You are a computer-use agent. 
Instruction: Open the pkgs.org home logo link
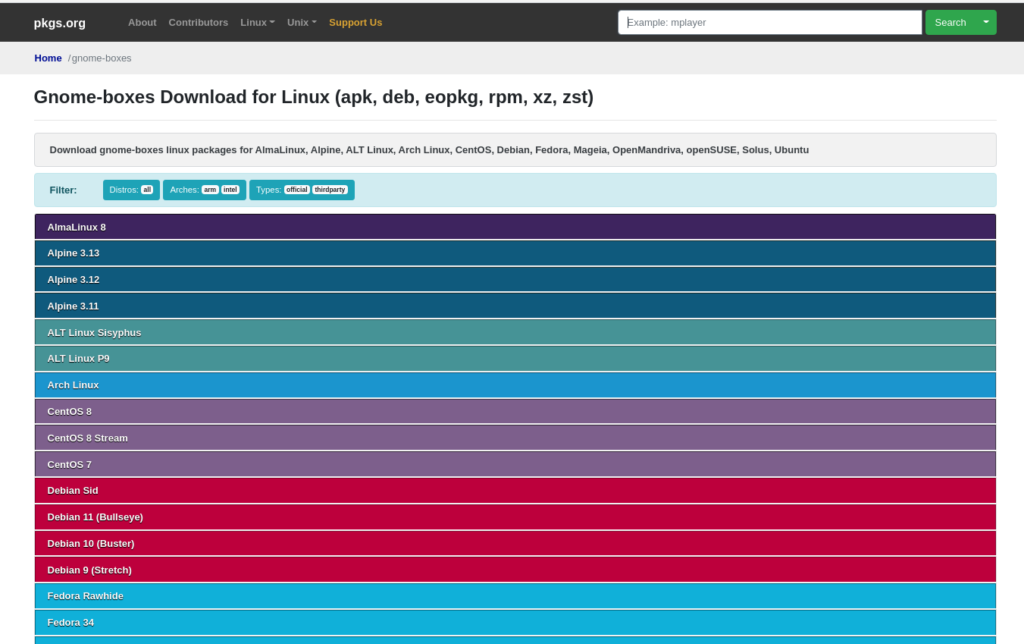[x=59, y=23]
